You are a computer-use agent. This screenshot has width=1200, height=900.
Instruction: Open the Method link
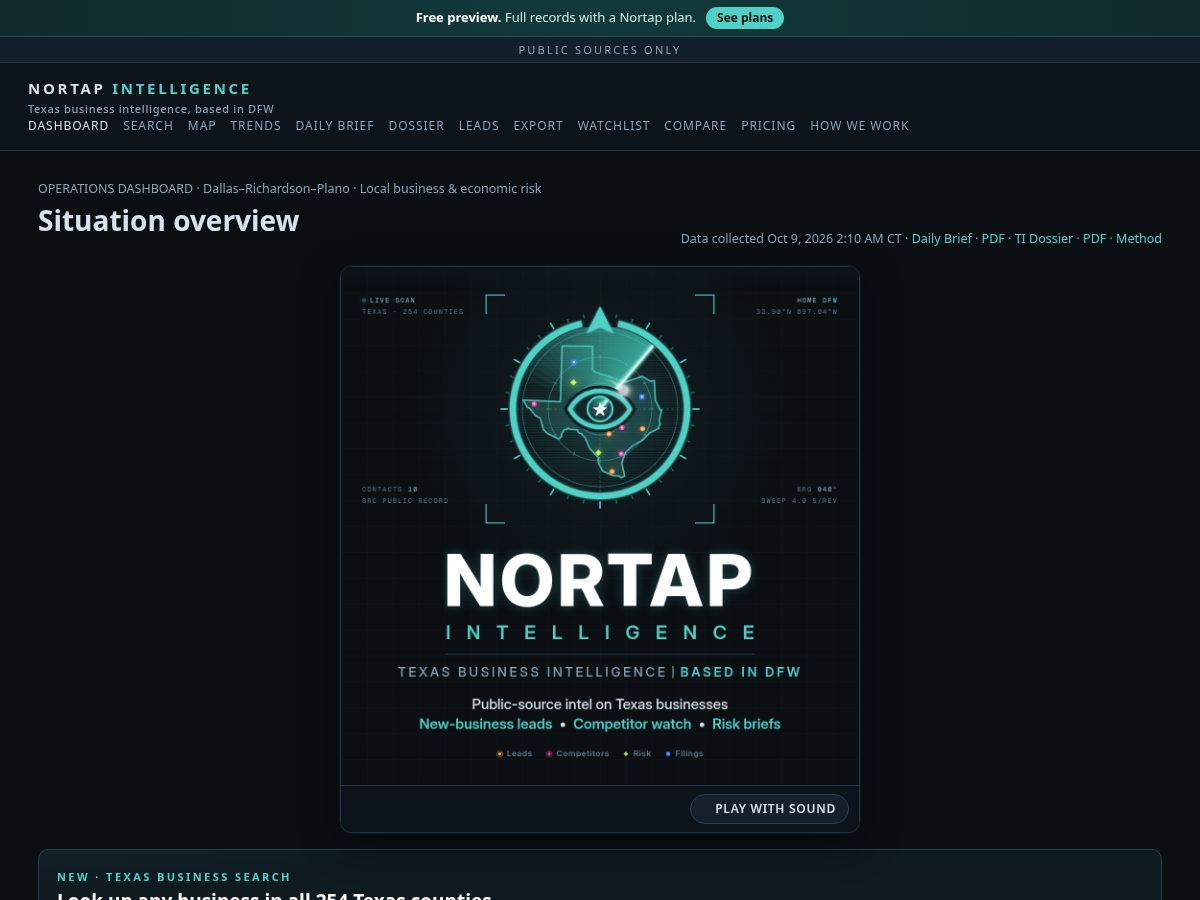1139,239
